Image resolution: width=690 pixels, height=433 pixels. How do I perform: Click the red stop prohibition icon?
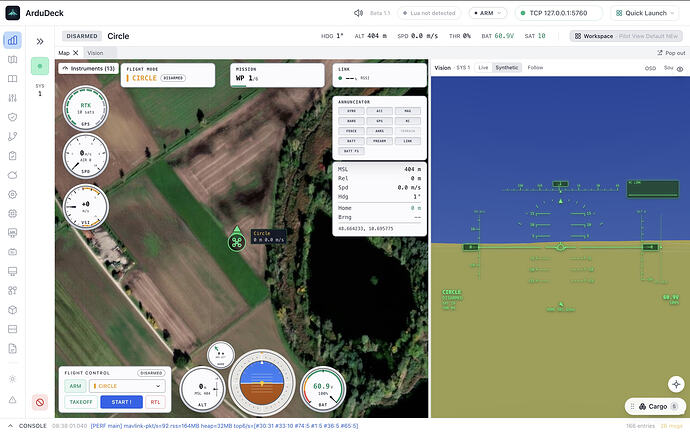coord(40,402)
